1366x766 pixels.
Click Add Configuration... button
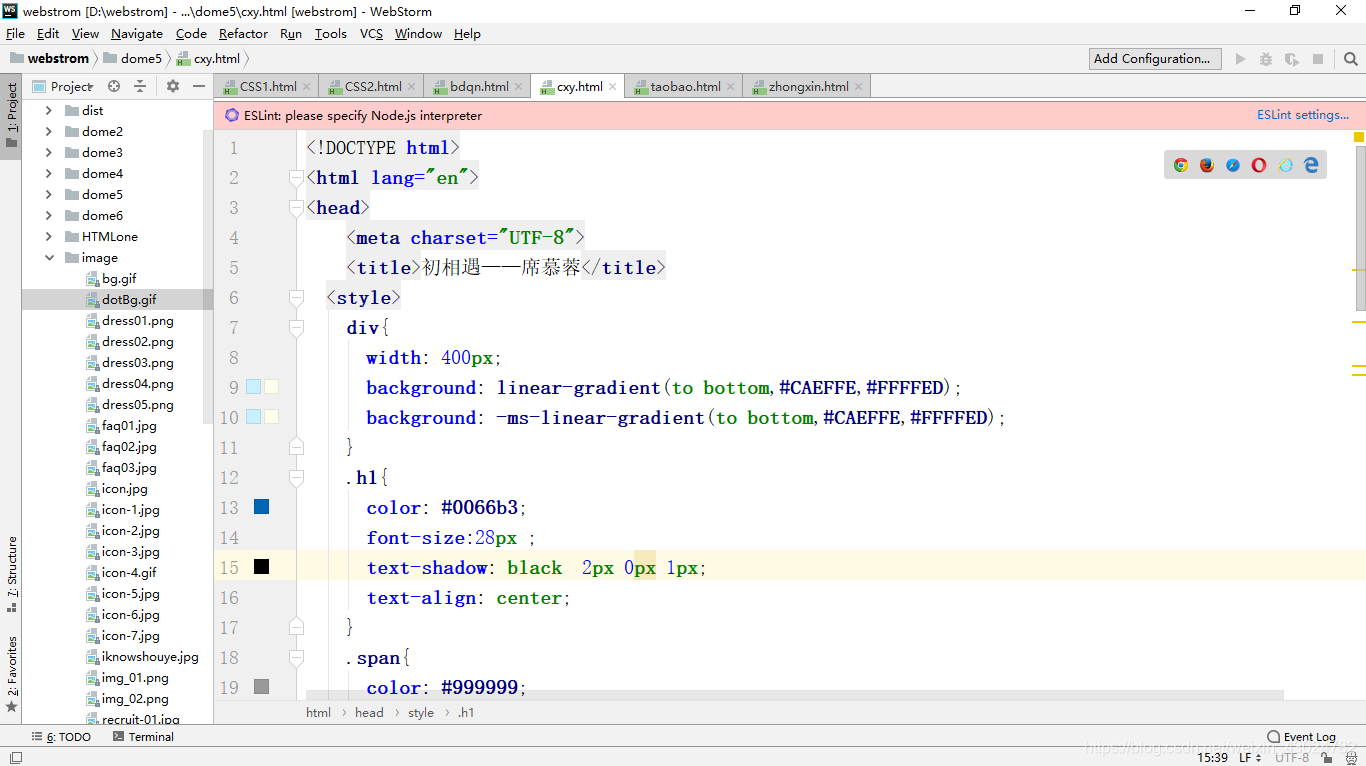pos(1155,59)
